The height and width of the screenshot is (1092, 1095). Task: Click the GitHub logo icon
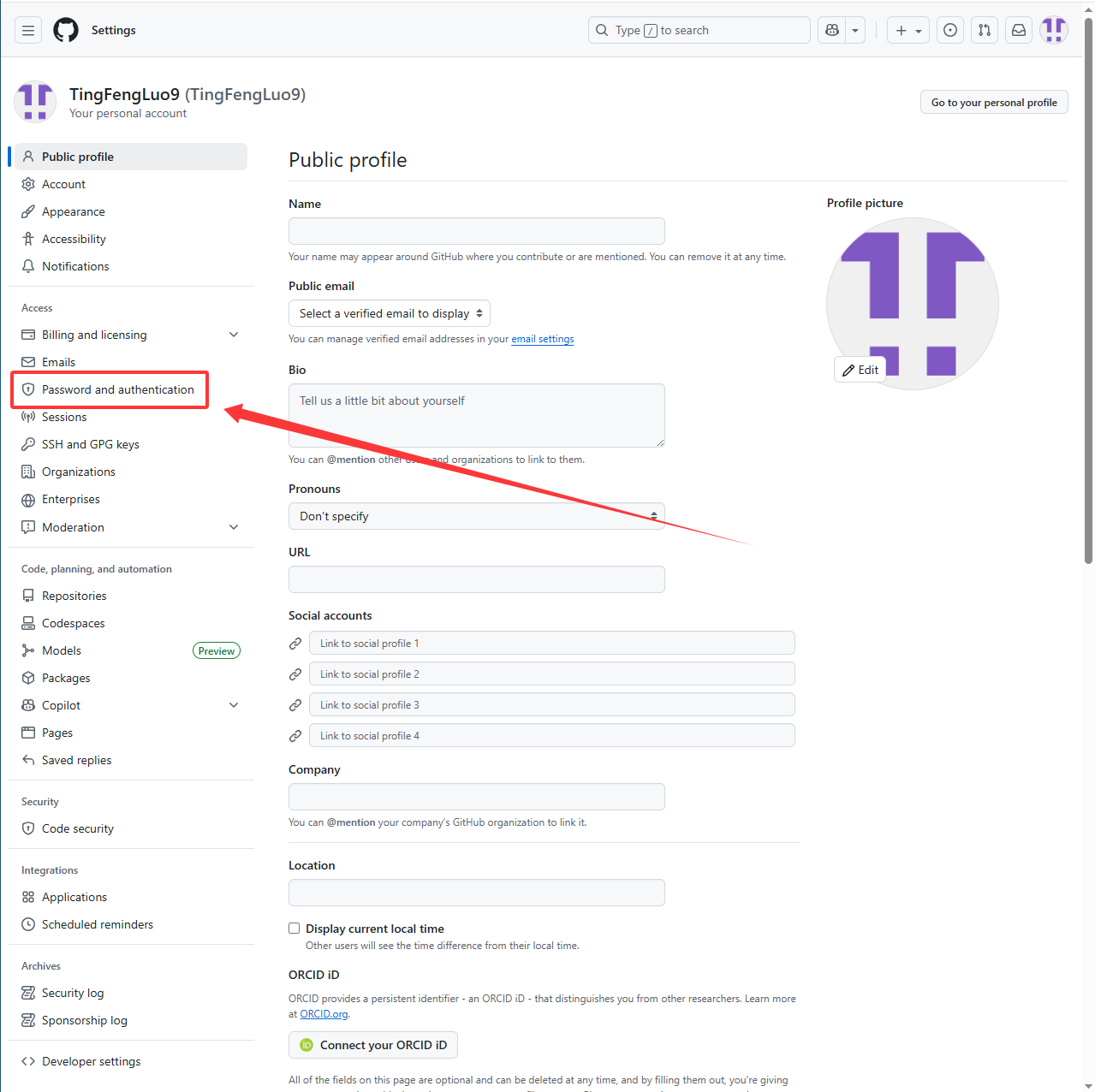(66, 30)
